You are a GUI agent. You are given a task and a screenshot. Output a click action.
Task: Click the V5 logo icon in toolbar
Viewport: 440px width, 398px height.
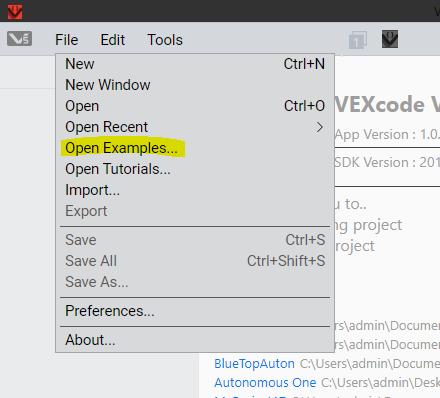coord(20,39)
